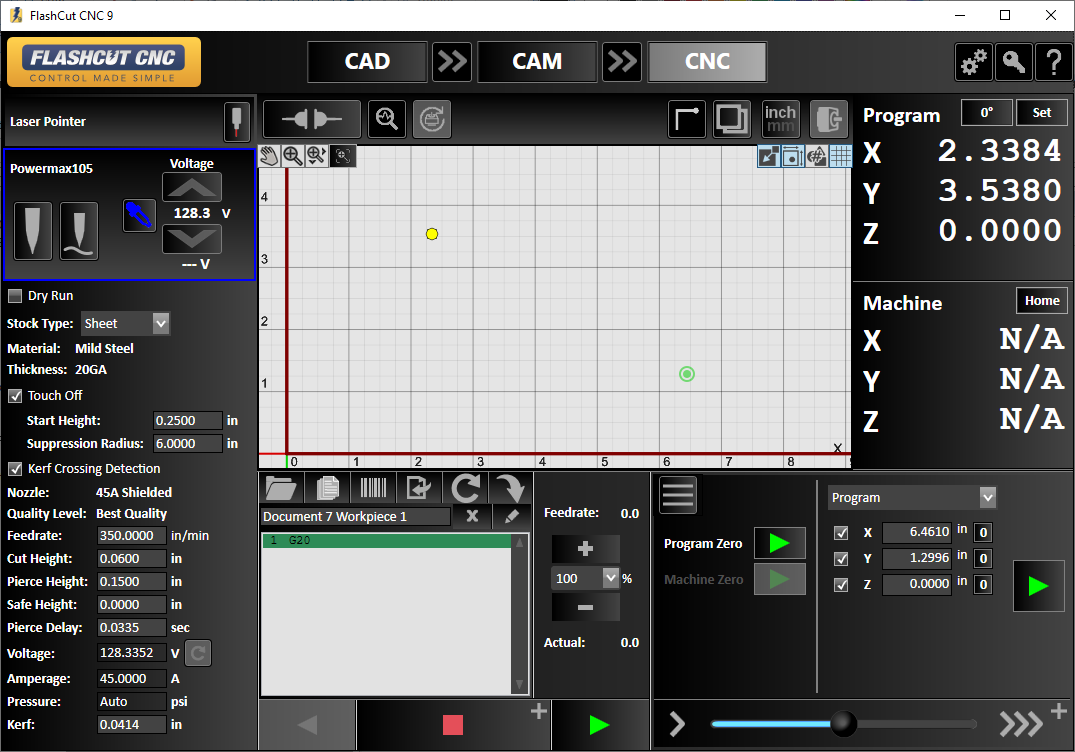Open the feedrate percentage dropdown

tap(609, 578)
